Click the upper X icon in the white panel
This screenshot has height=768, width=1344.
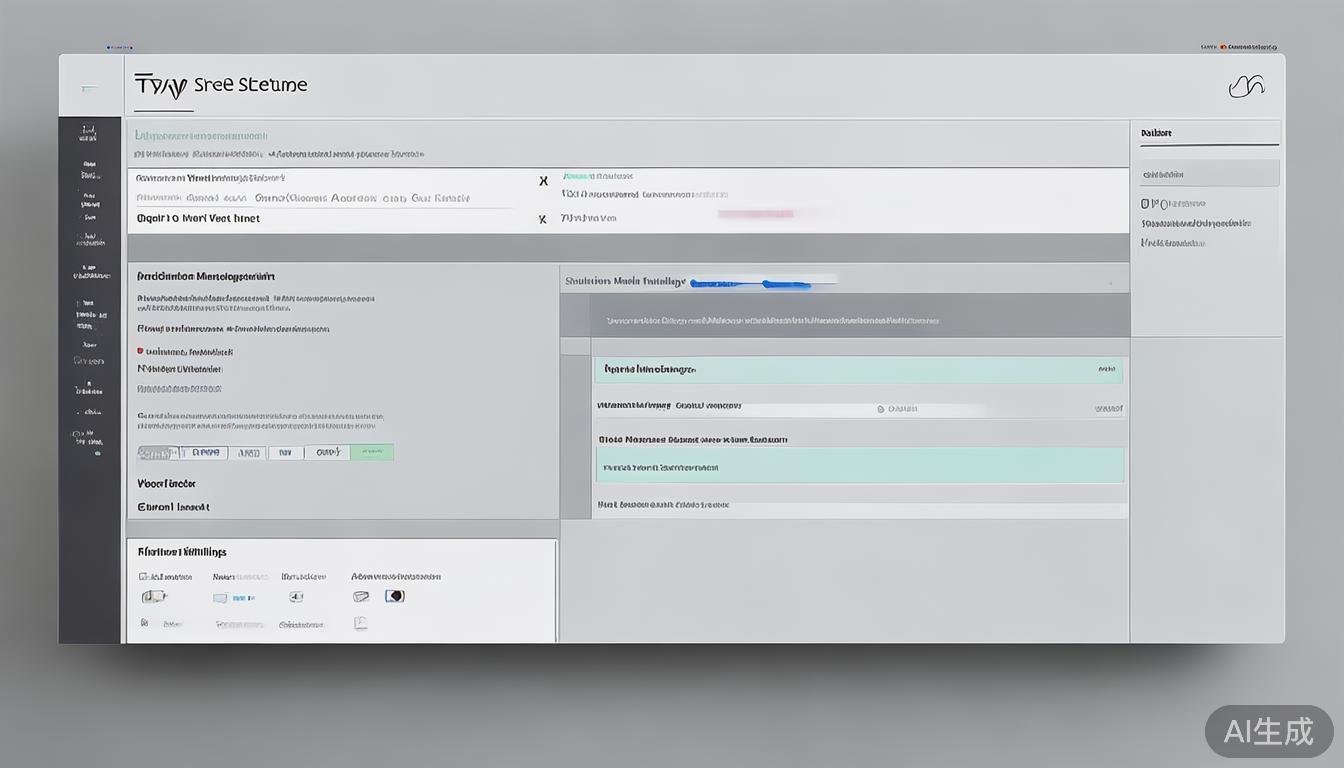tap(543, 181)
